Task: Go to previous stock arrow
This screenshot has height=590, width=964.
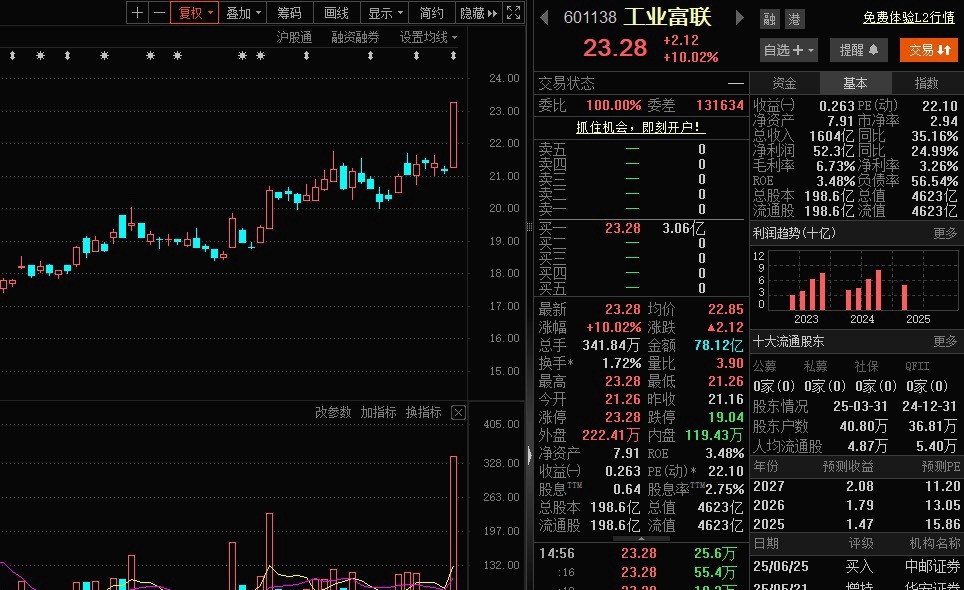Action: tap(544, 17)
